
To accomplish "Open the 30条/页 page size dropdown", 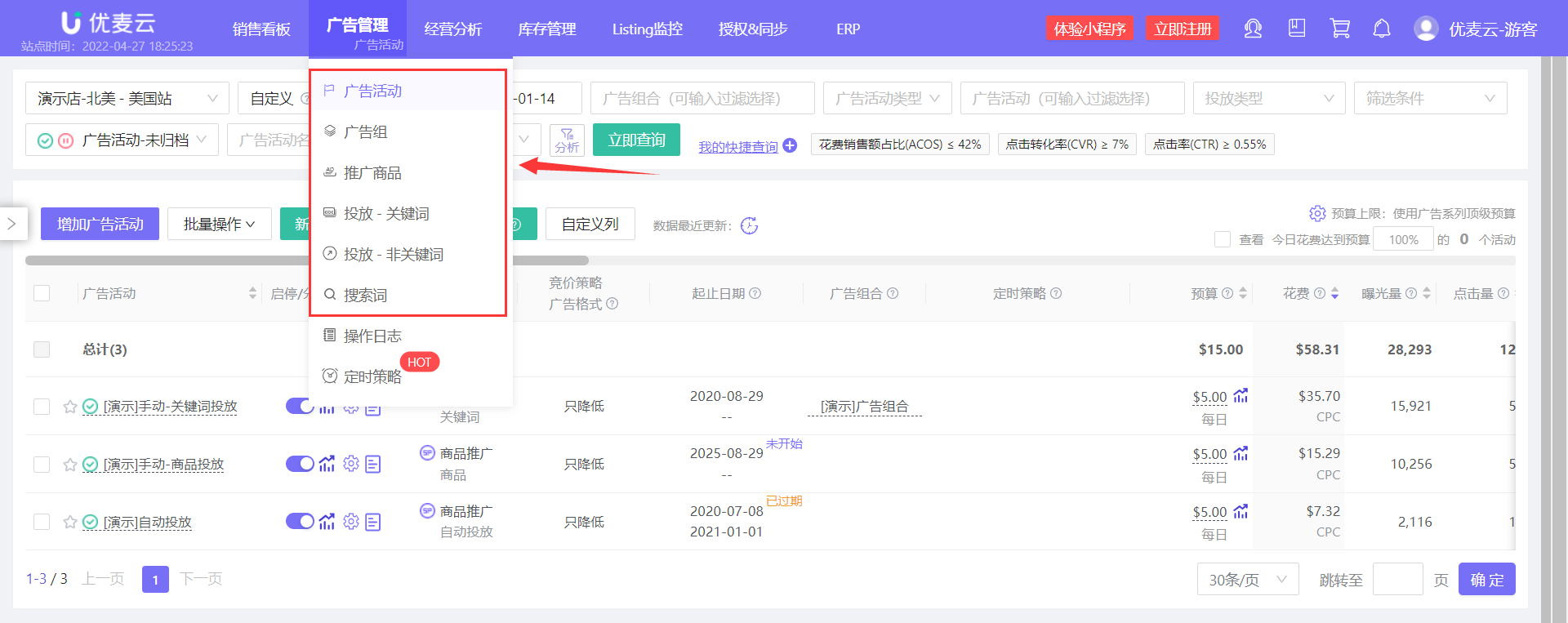I will tap(1248, 579).
